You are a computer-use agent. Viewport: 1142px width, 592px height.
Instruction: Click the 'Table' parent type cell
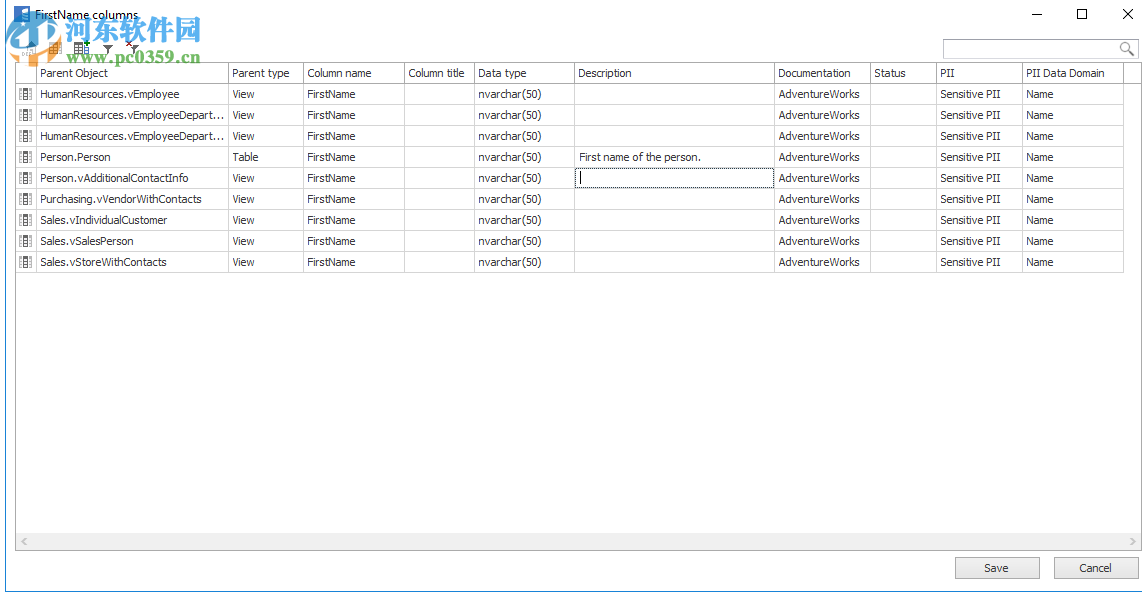266,157
